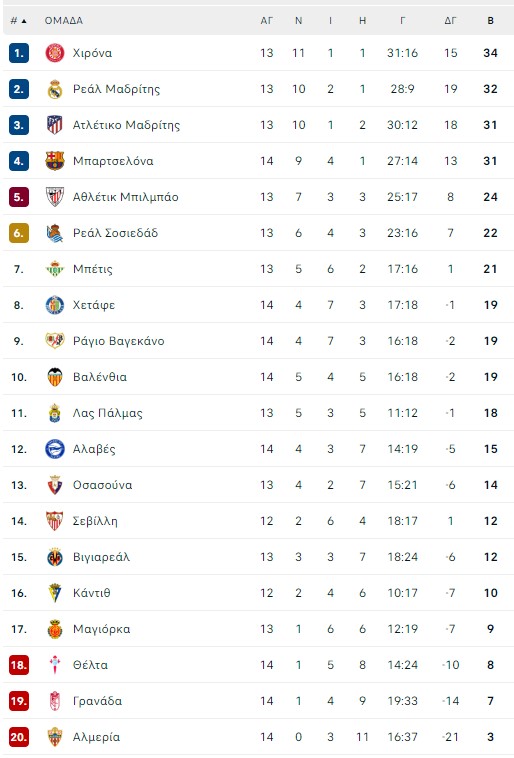Sort standings by the ΟΜΑΔΑ column header

[63, 21]
